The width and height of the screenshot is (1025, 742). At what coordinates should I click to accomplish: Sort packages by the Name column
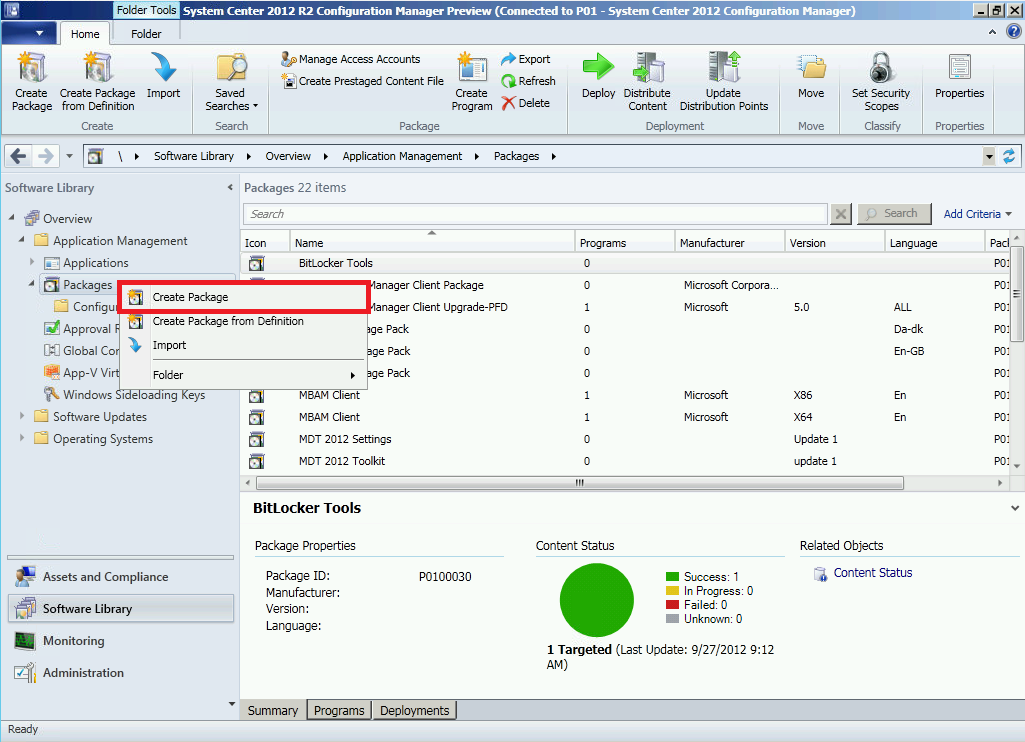(432, 243)
